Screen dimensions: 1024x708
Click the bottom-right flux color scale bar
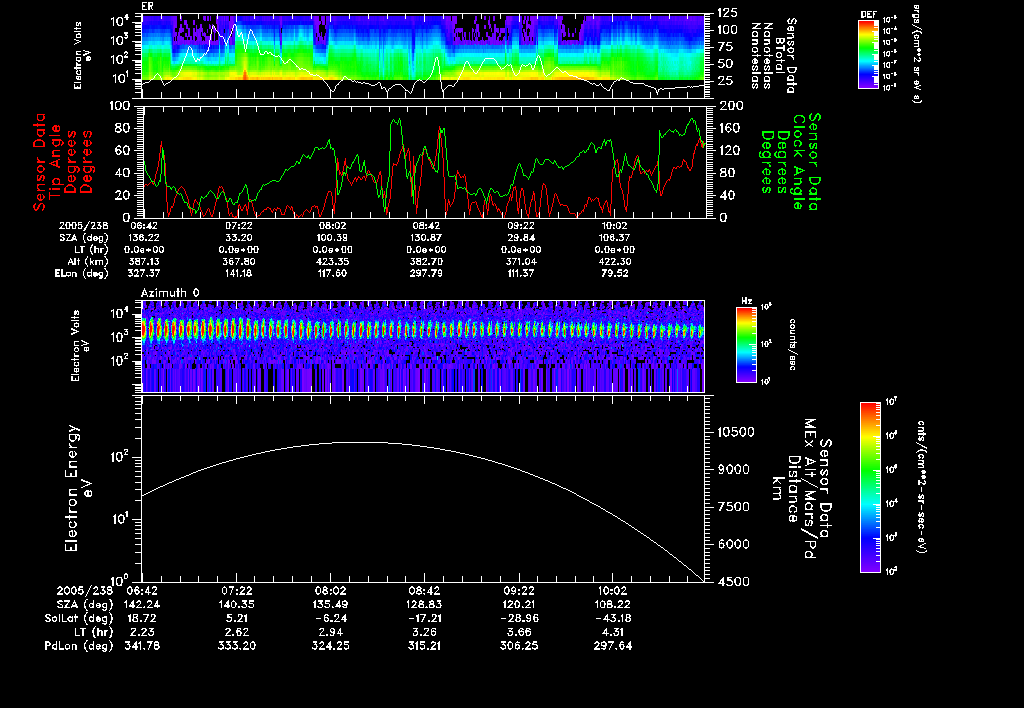coord(871,487)
